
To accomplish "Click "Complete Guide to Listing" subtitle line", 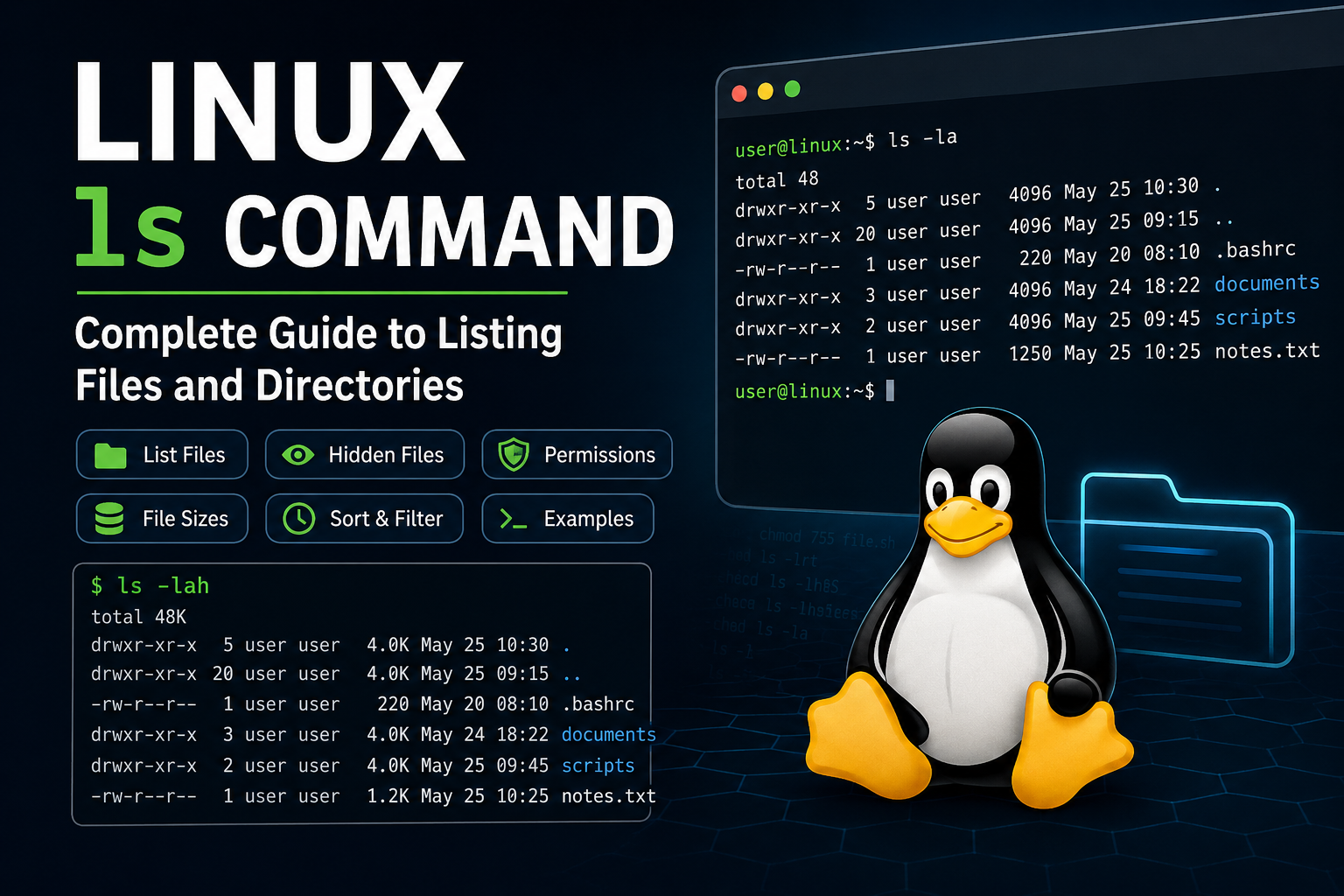I will tap(318, 335).
